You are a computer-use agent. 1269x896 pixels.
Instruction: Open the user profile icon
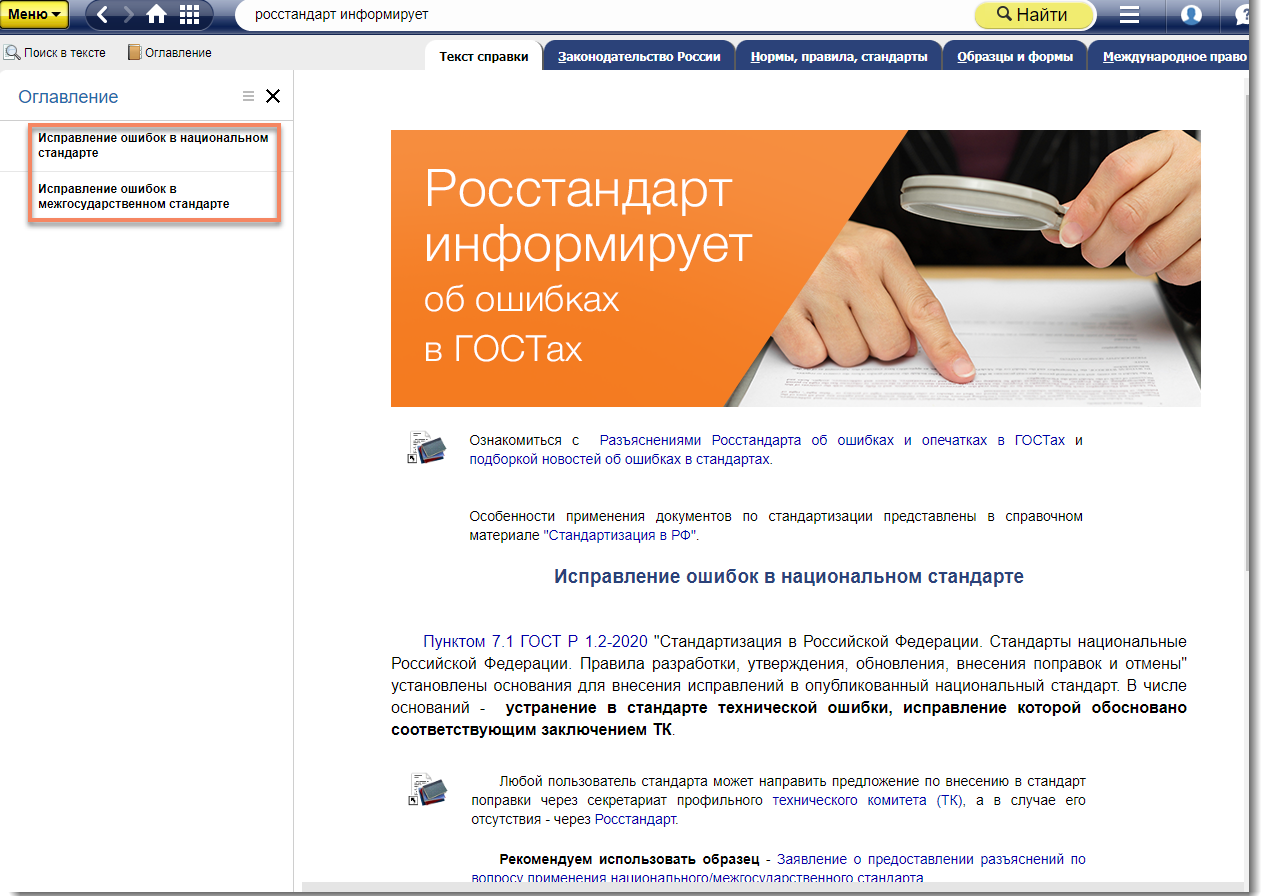click(1191, 15)
